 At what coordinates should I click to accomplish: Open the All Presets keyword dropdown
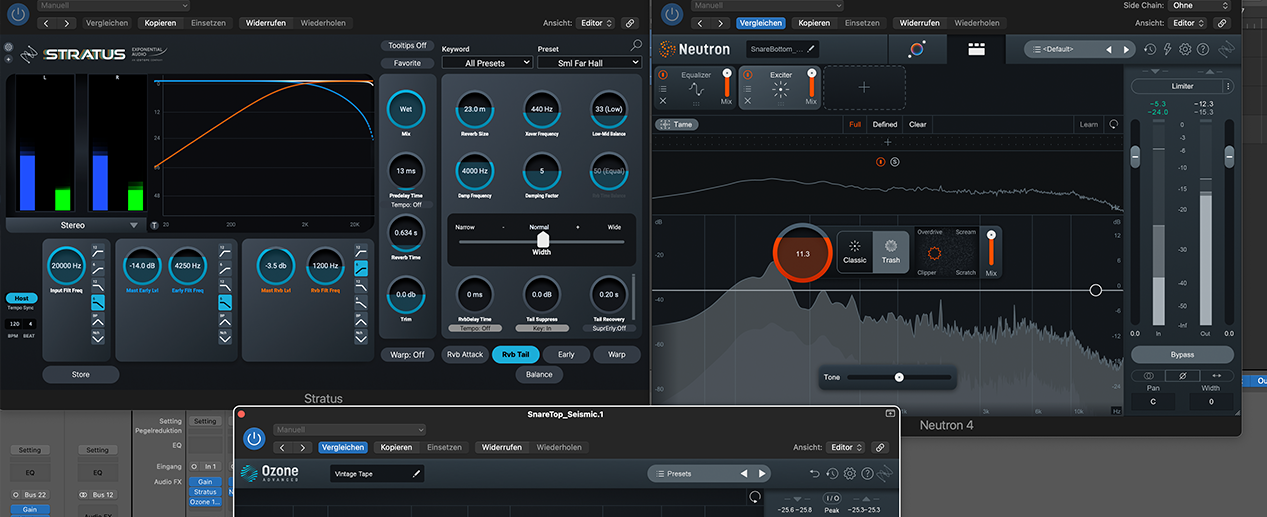tap(487, 62)
